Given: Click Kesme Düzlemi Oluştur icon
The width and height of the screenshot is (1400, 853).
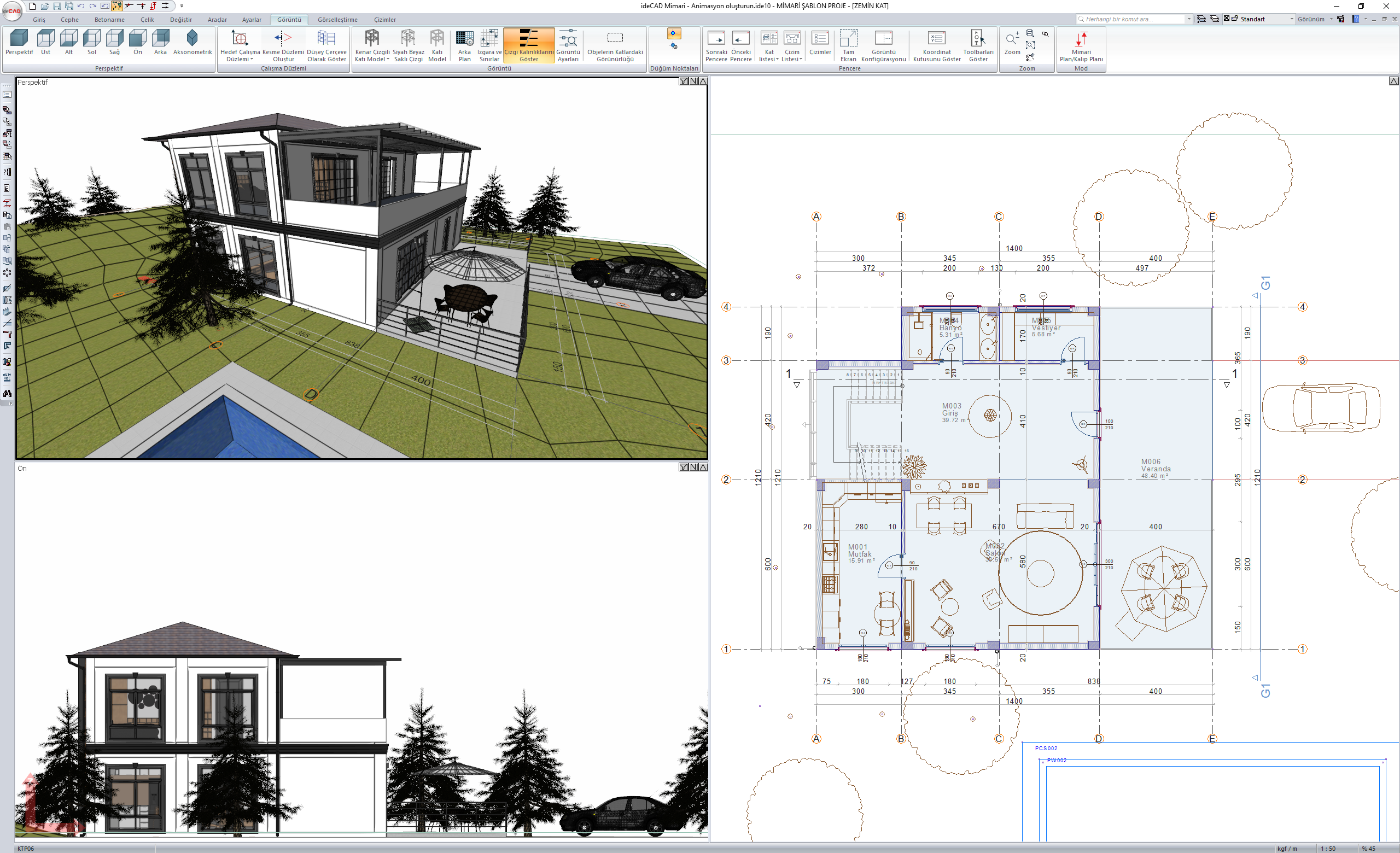Looking at the screenshot, I should (x=283, y=39).
